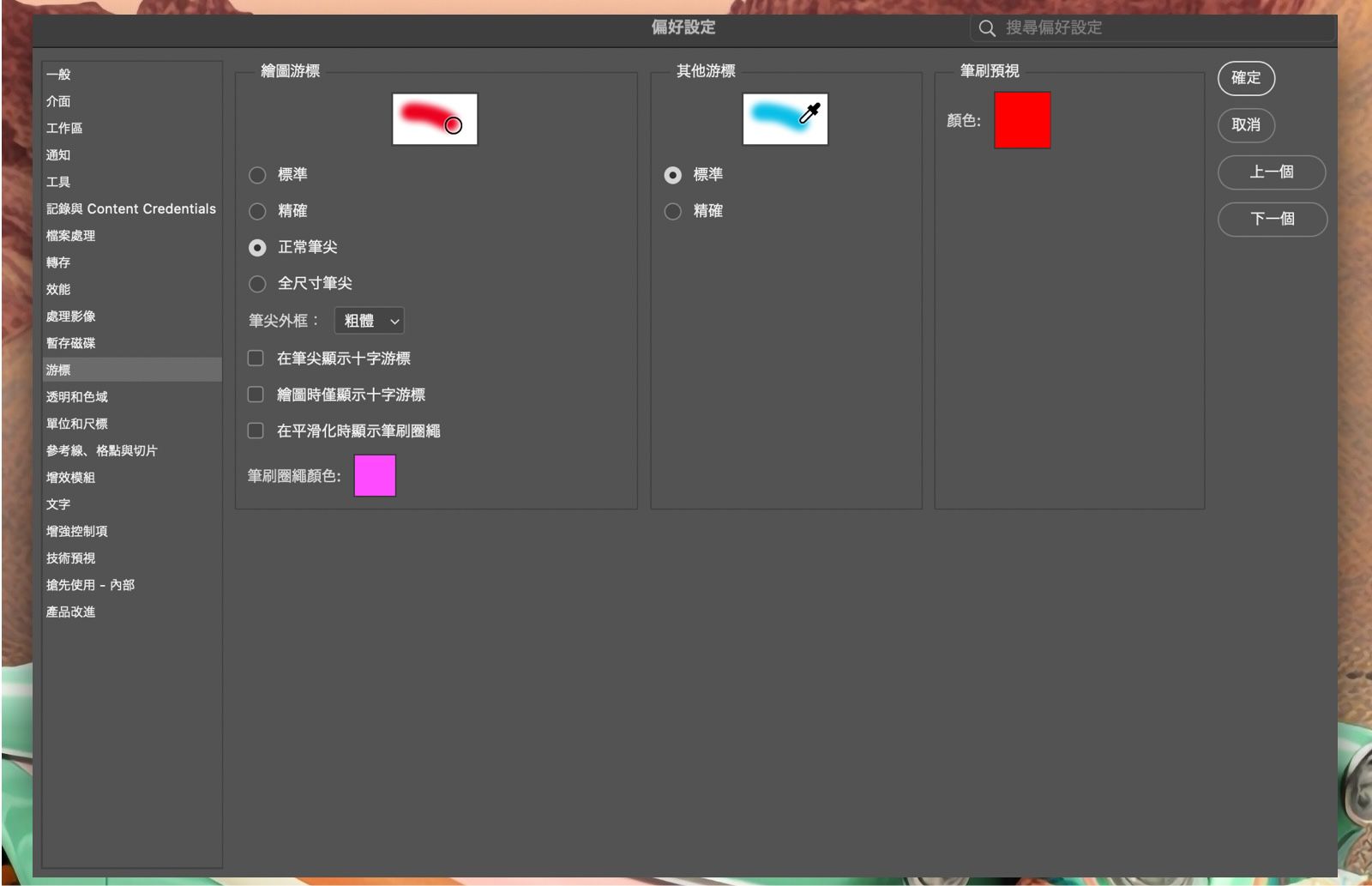This screenshot has width=1372, height=886.
Task: Enable 在平滑化時顯示筆刷圈繩 checkbox
Action: coord(256,431)
